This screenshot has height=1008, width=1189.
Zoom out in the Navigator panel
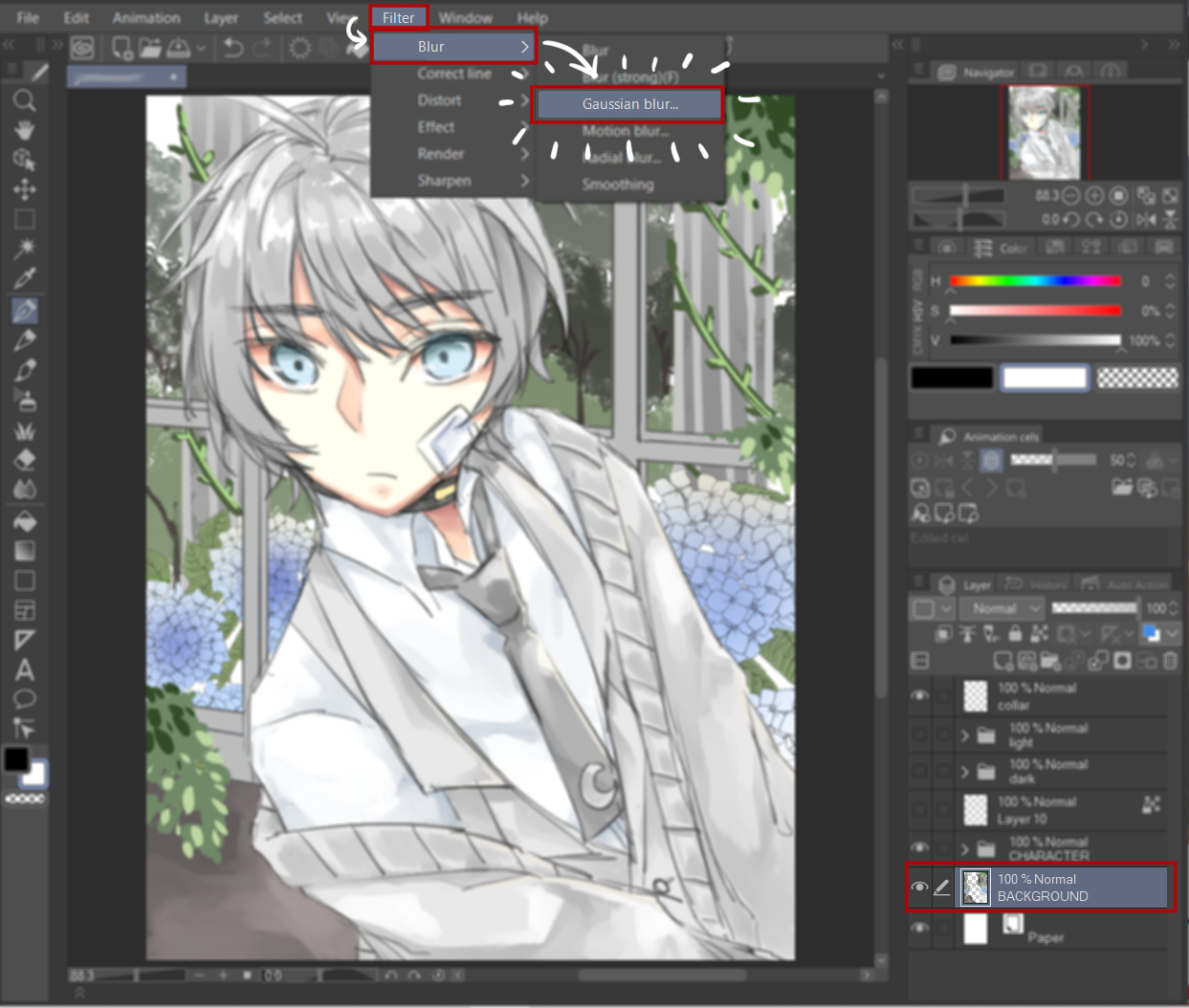(1071, 195)
